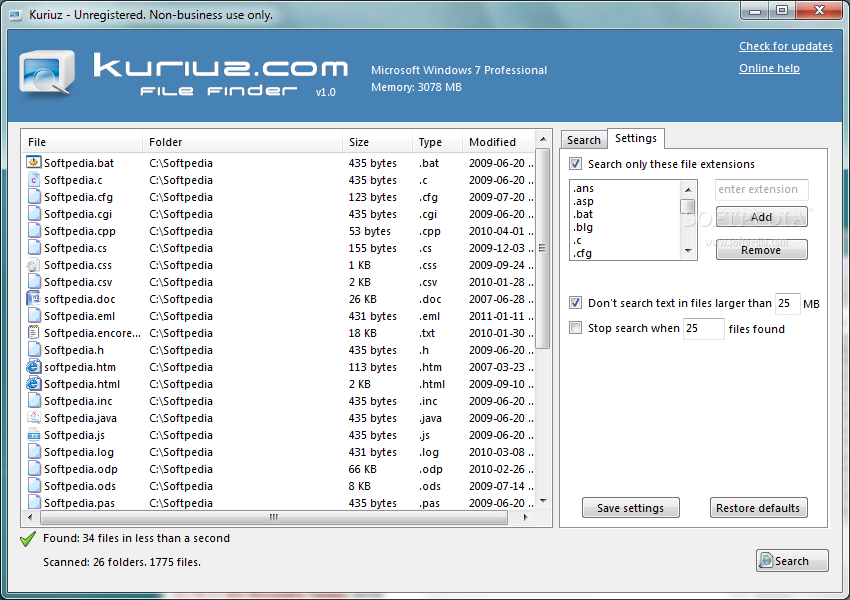Click the Restore defaults button

[758, 508]
